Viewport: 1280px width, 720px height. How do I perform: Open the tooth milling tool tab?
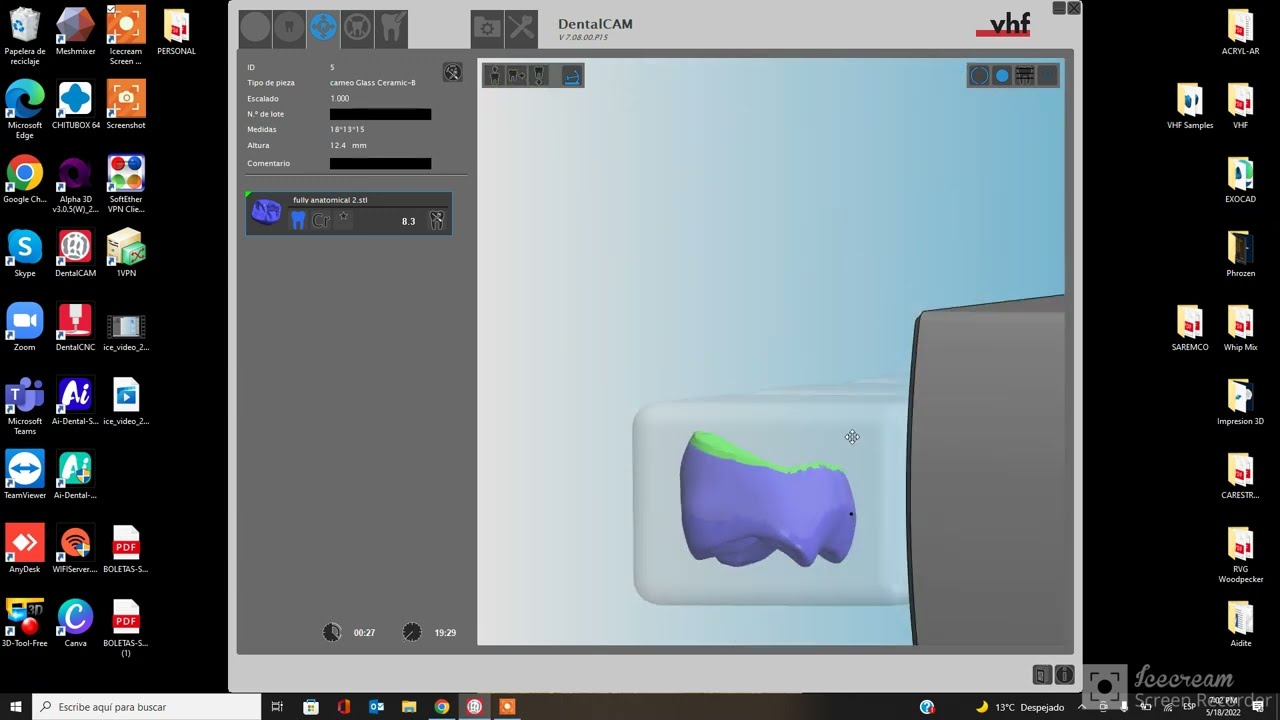click(x=391, y=27)
